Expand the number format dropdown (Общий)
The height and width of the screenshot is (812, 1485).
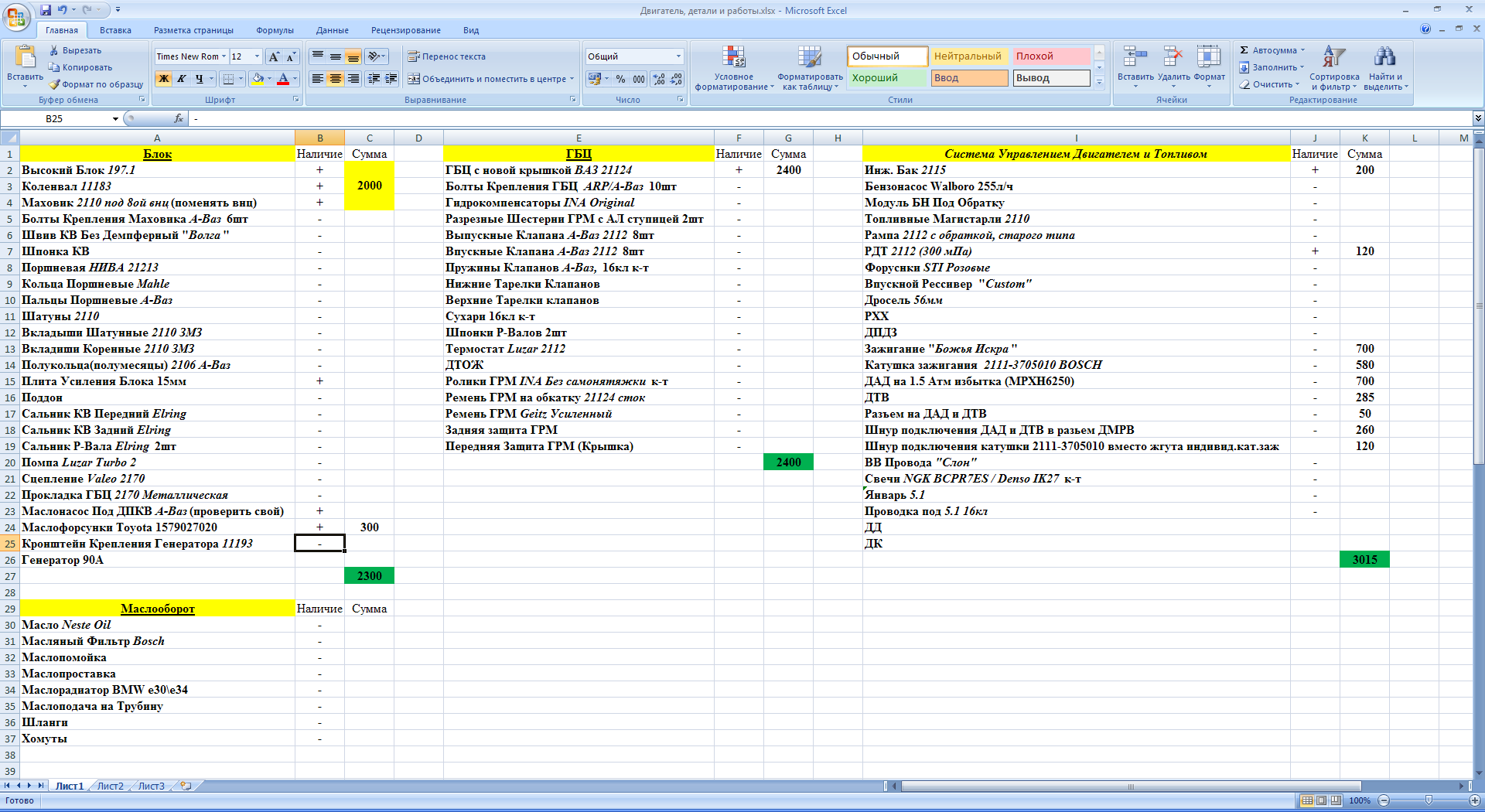[x=678, y=56]
